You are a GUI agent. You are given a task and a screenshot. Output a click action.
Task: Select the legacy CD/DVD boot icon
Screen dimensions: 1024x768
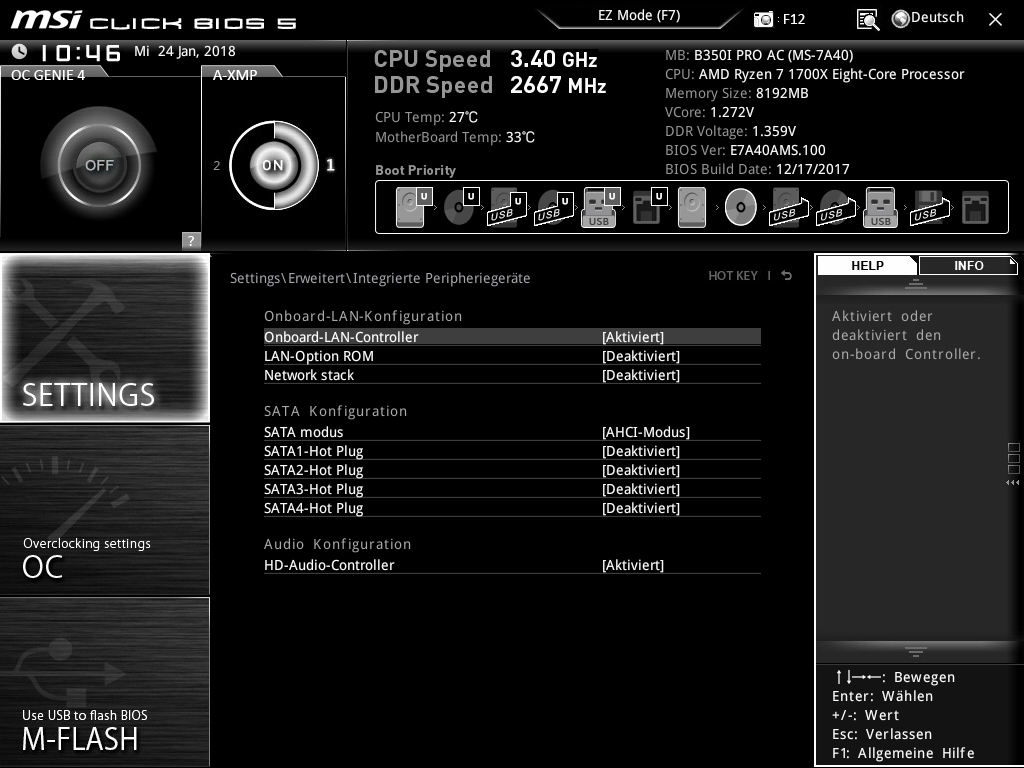point(741,207)
